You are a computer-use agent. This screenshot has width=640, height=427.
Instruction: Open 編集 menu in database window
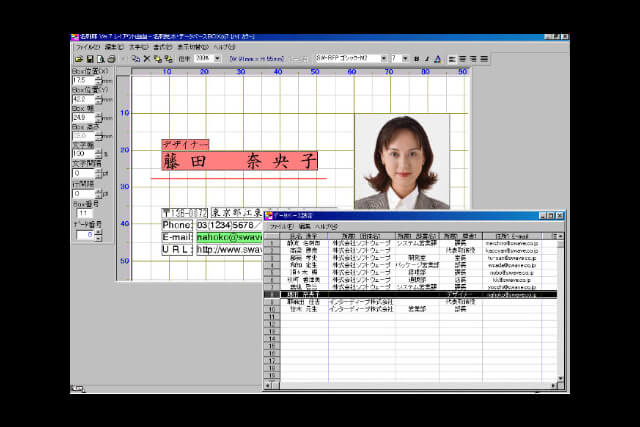(304, 226)
